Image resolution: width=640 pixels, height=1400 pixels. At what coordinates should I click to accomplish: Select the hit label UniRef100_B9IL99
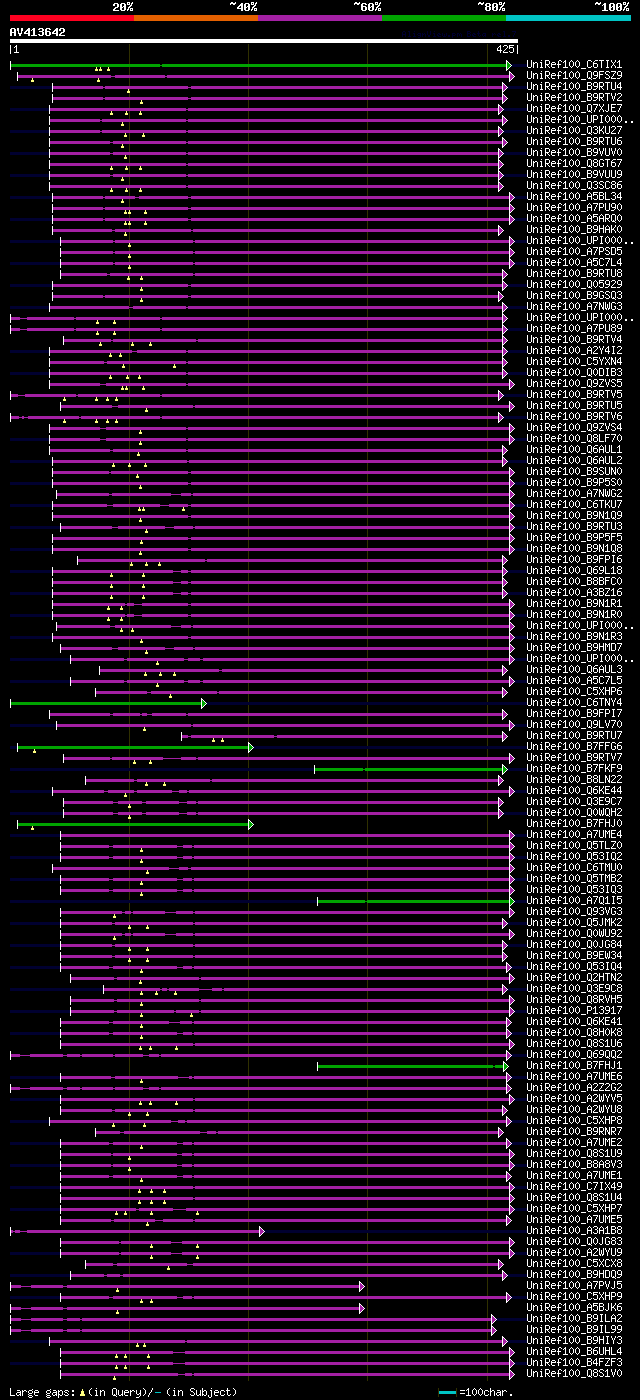573,1329
